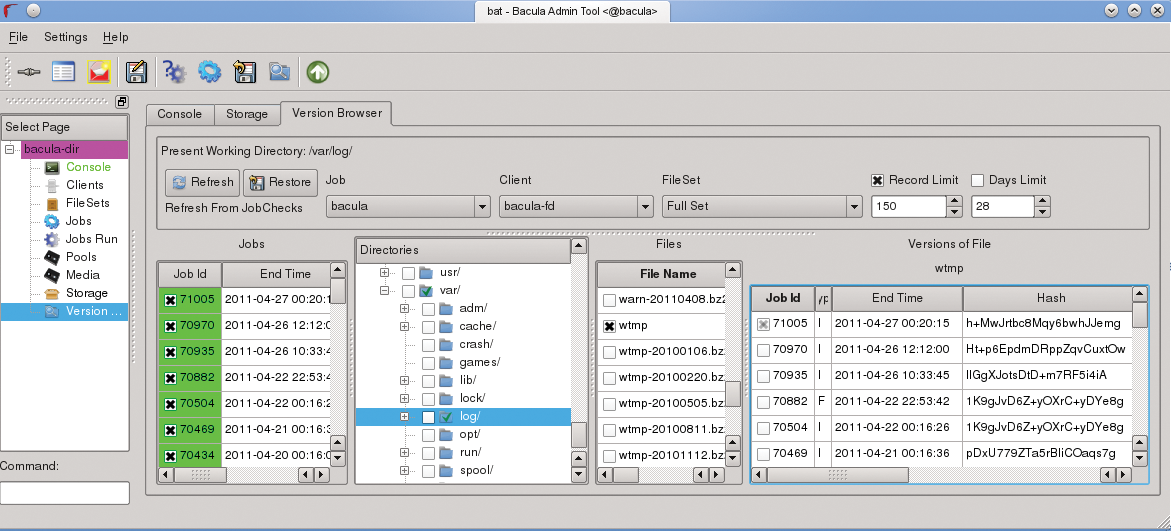1171x531 pixels.
Task: Click the Restore button
Action: click(281, 182)
